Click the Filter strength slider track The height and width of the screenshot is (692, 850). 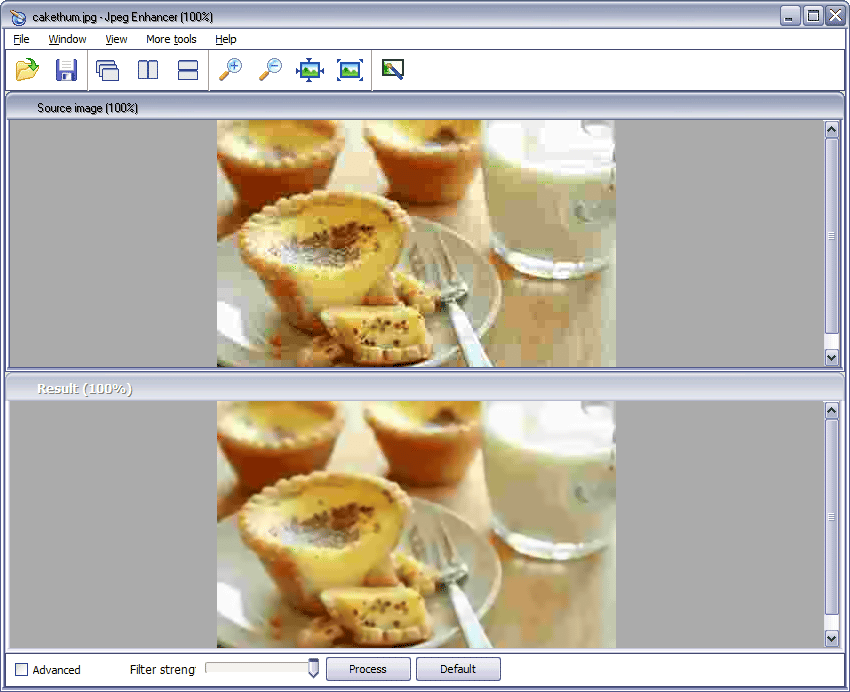256,668
